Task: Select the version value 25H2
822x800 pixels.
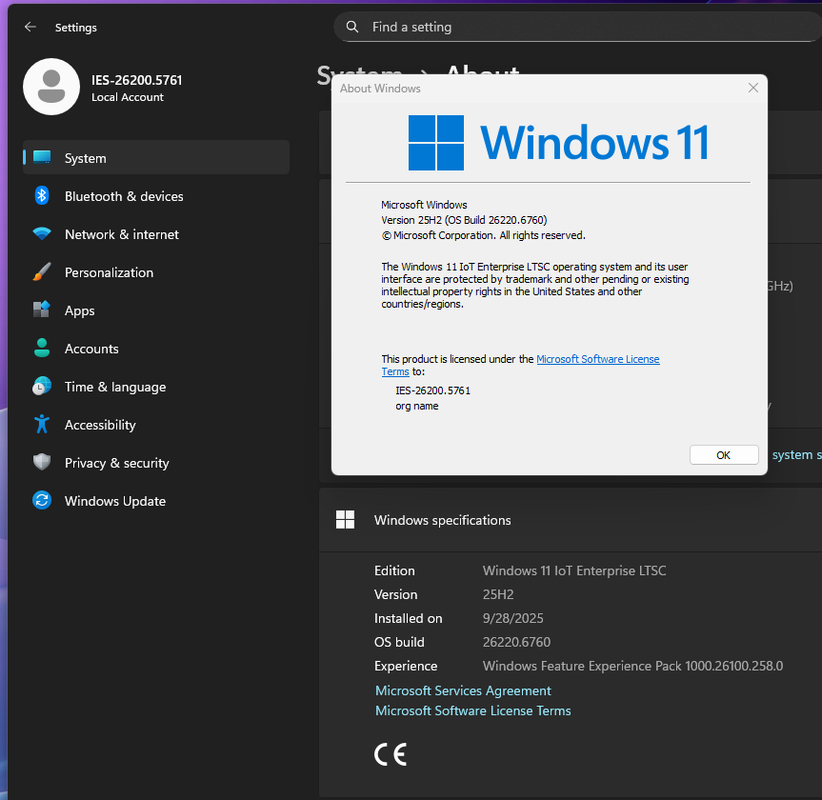Action: (498, 594)
